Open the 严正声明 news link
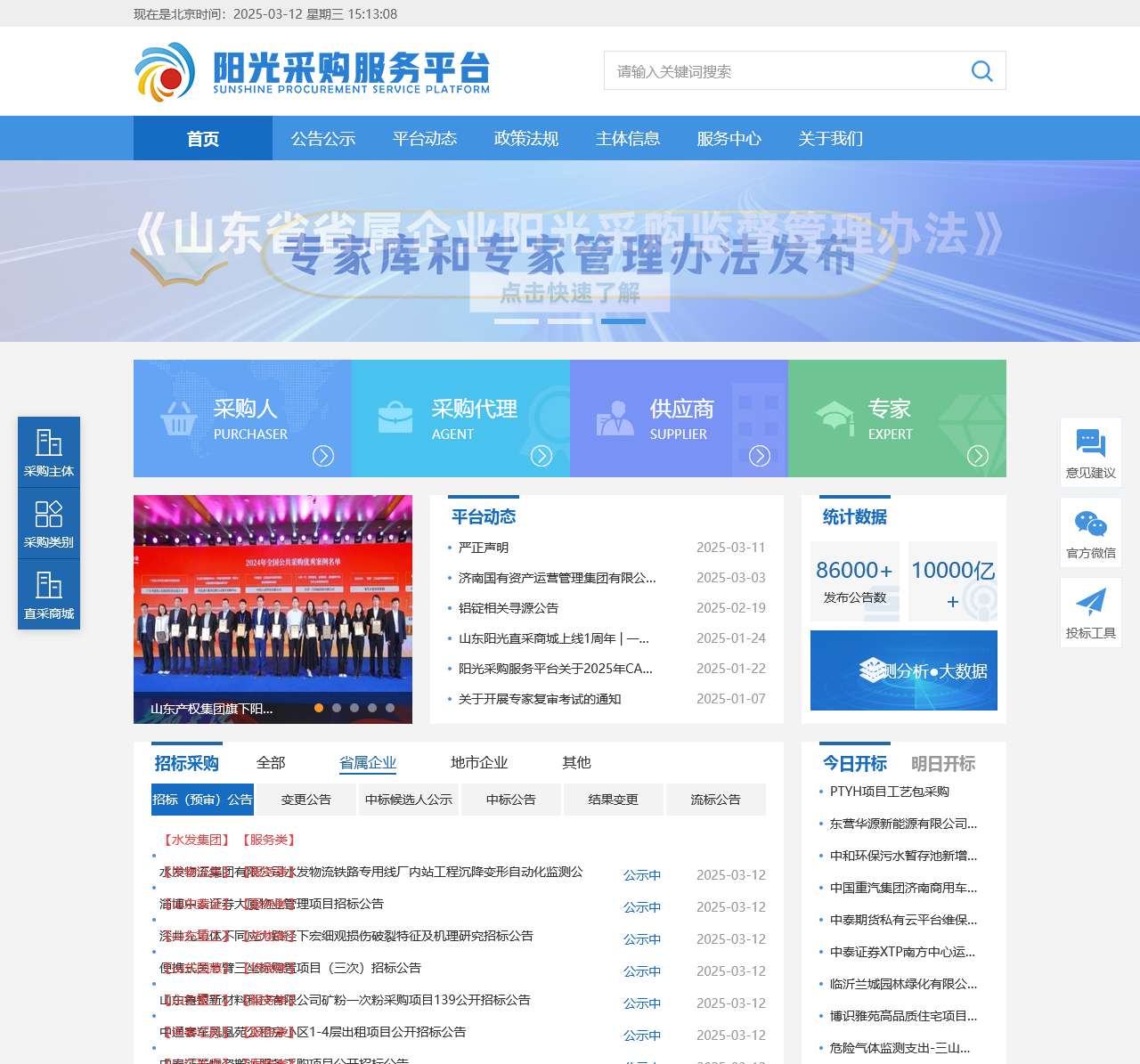This screenshot has height=1064, width=1140. (484, 548)
